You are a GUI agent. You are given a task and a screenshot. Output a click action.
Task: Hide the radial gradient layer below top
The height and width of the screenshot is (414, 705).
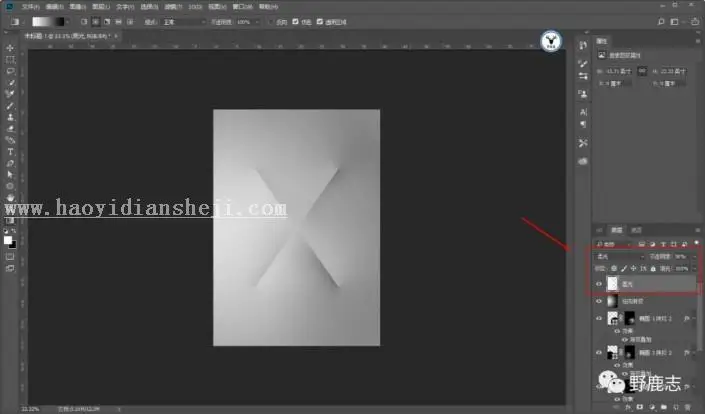point(599,301)
